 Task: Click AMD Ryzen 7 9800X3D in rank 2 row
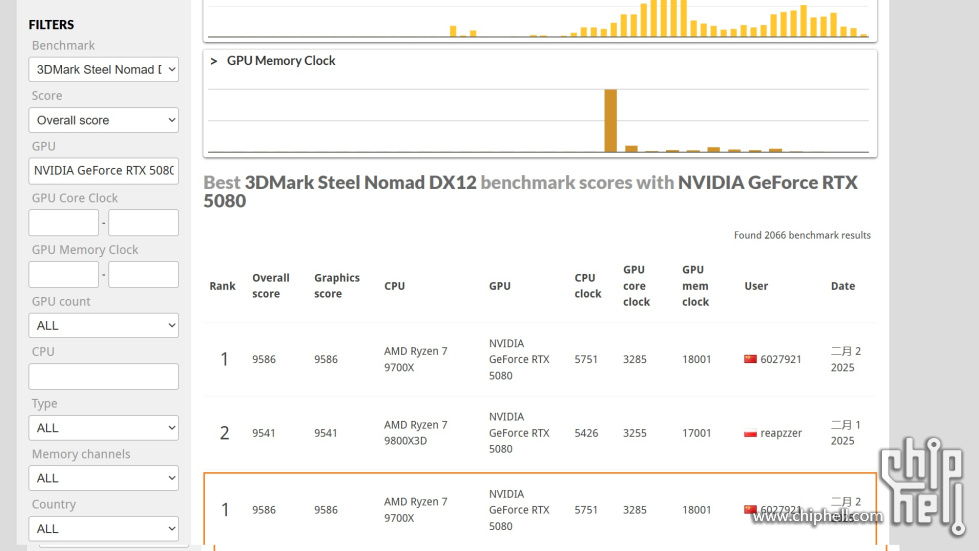416,432
